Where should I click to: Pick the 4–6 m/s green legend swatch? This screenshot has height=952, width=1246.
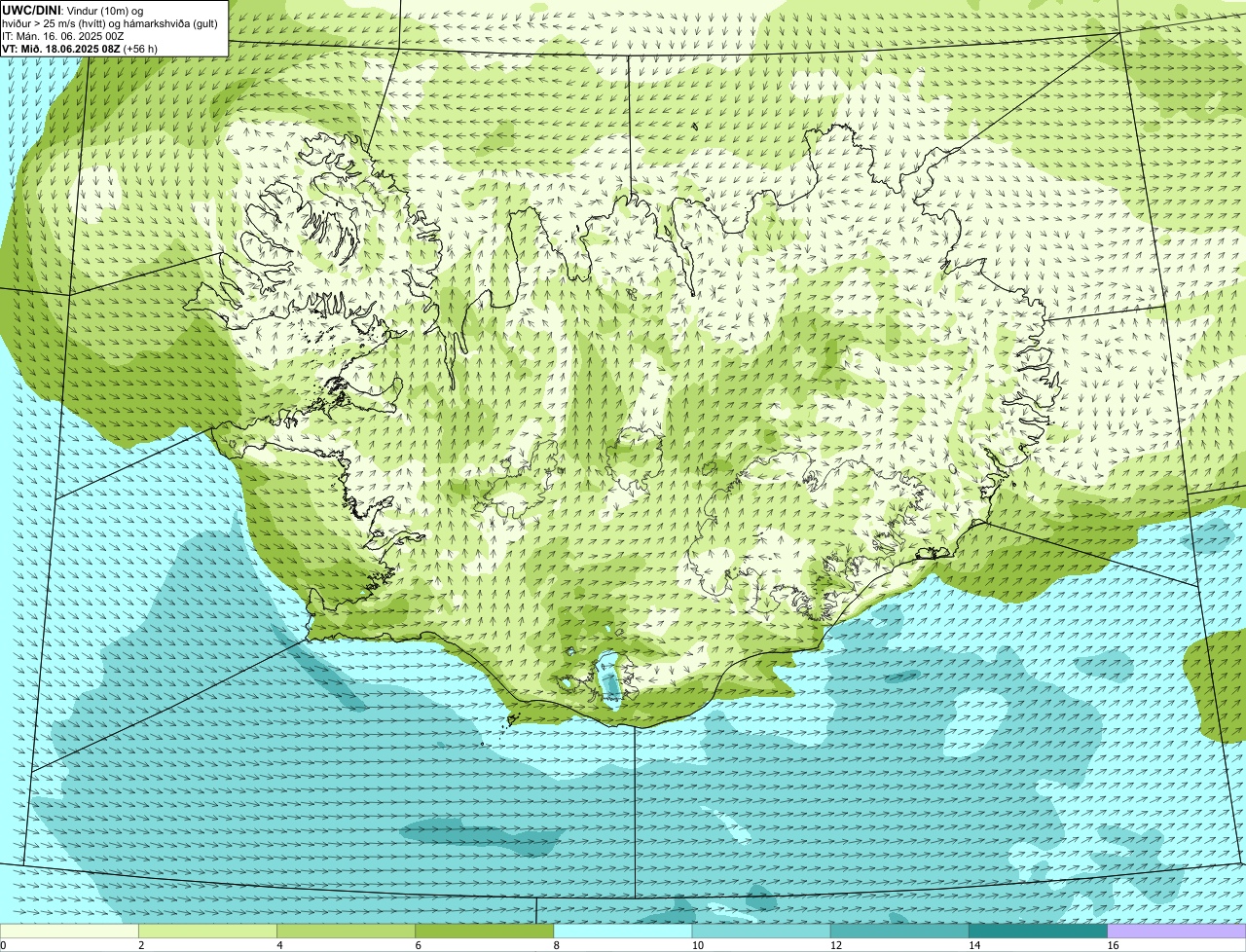coord(347,932)
